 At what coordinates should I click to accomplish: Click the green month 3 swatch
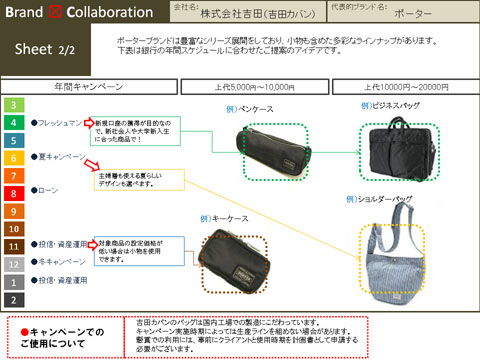point(14,105)
